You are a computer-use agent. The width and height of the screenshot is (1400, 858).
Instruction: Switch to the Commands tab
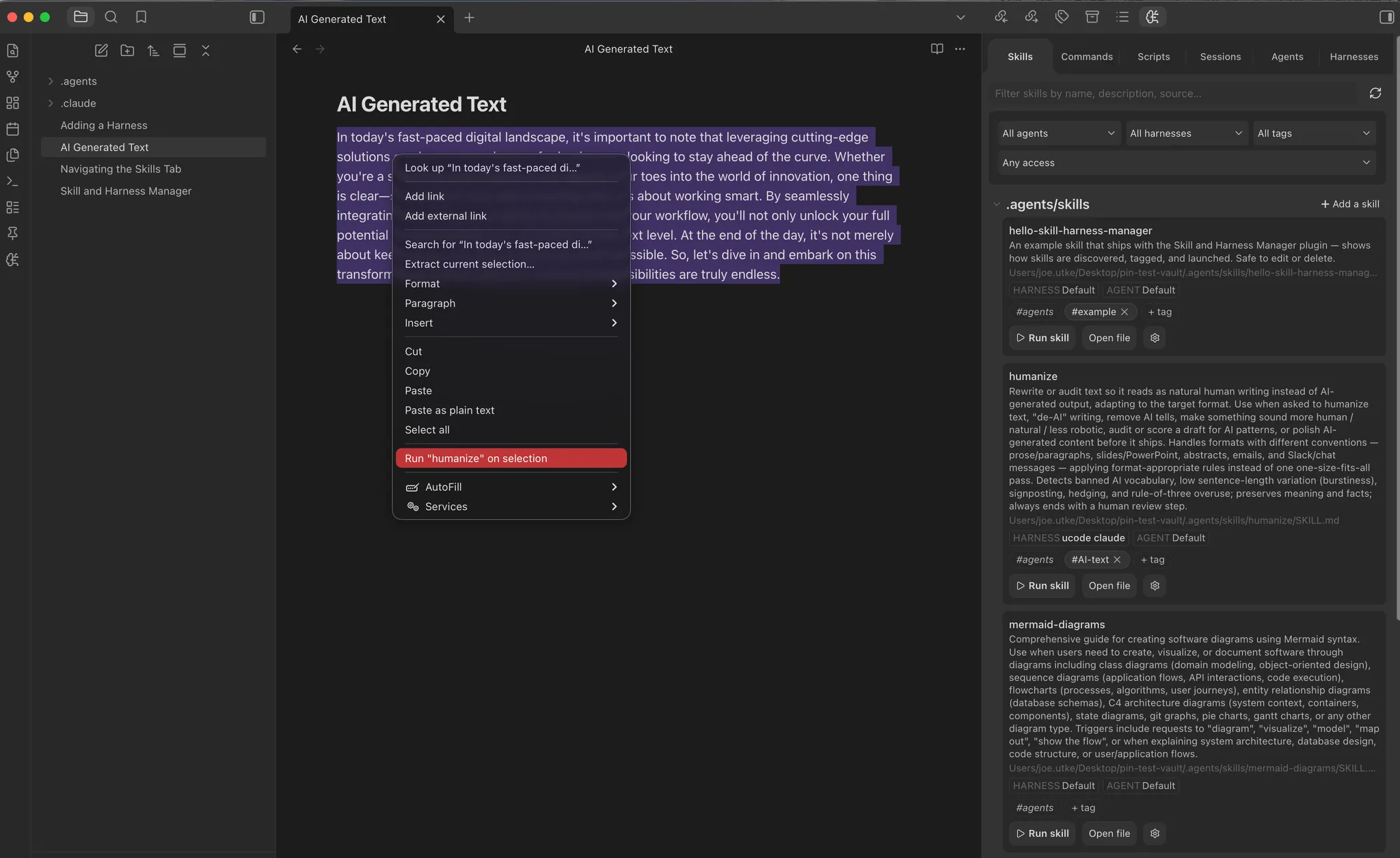click(x=1086, y=57)
